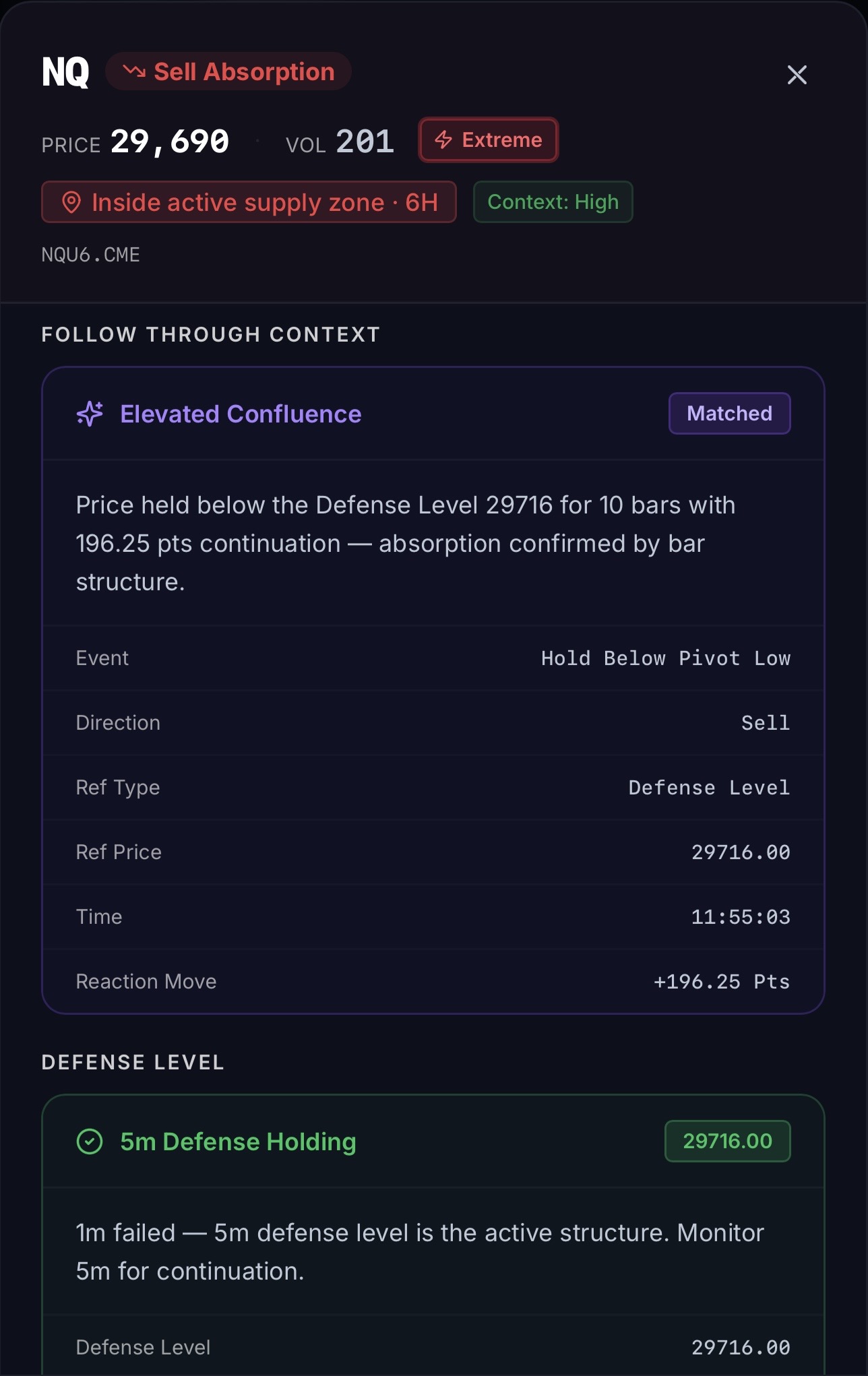868x1376 pixels.
Task: Click the NQ ticker title
Action: [x=65, y=71]
